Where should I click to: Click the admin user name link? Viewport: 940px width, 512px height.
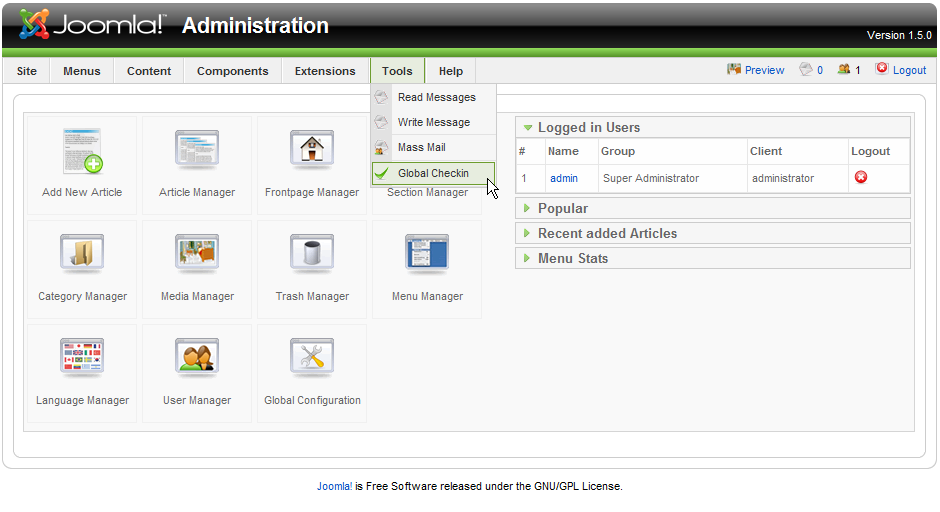coord(564,178)
